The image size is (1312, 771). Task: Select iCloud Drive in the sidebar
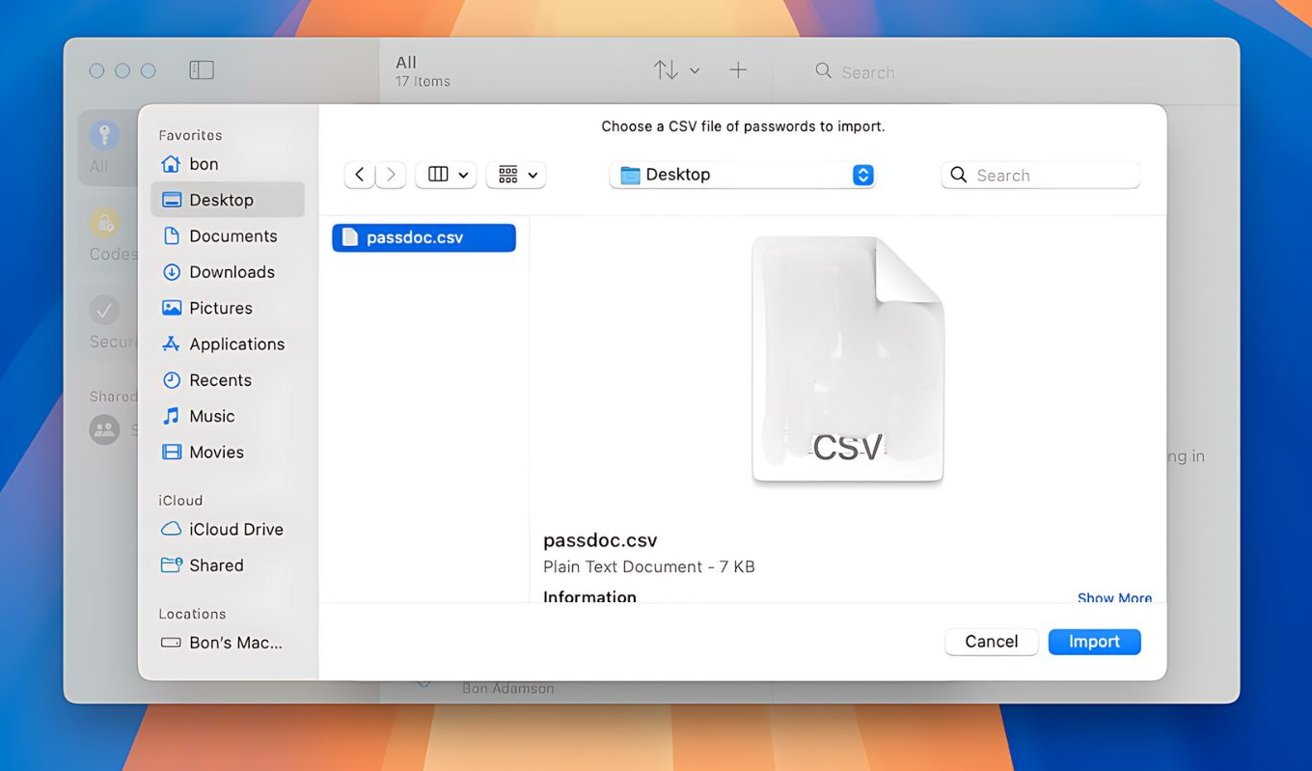(x=234, y=529)
